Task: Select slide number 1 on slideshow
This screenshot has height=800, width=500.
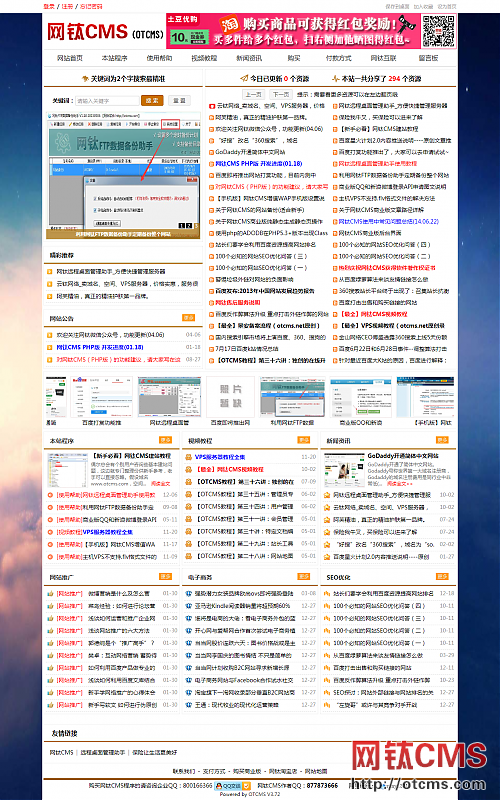Action: (181, 226)
